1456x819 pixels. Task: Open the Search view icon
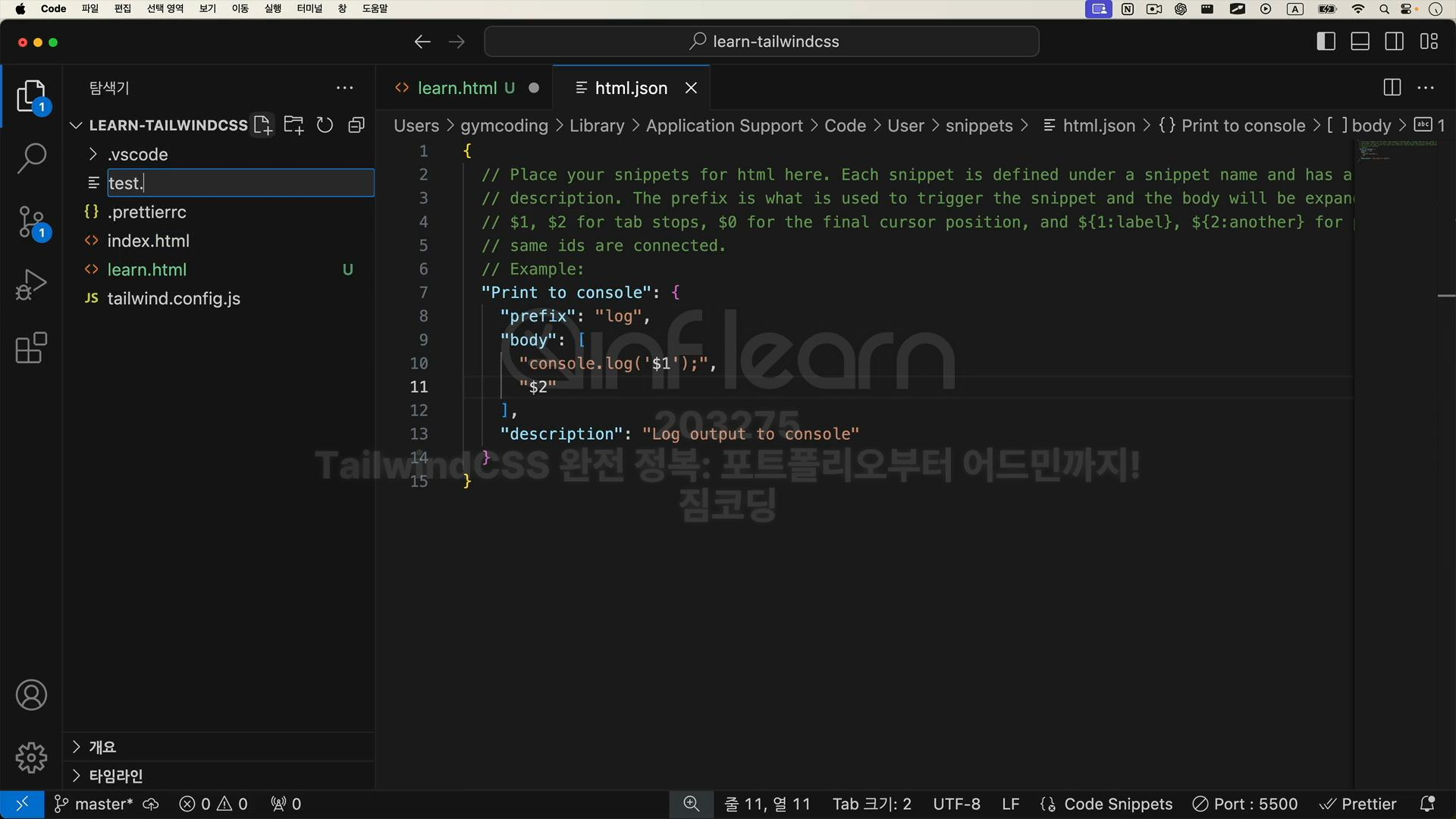tap(32, 158)
